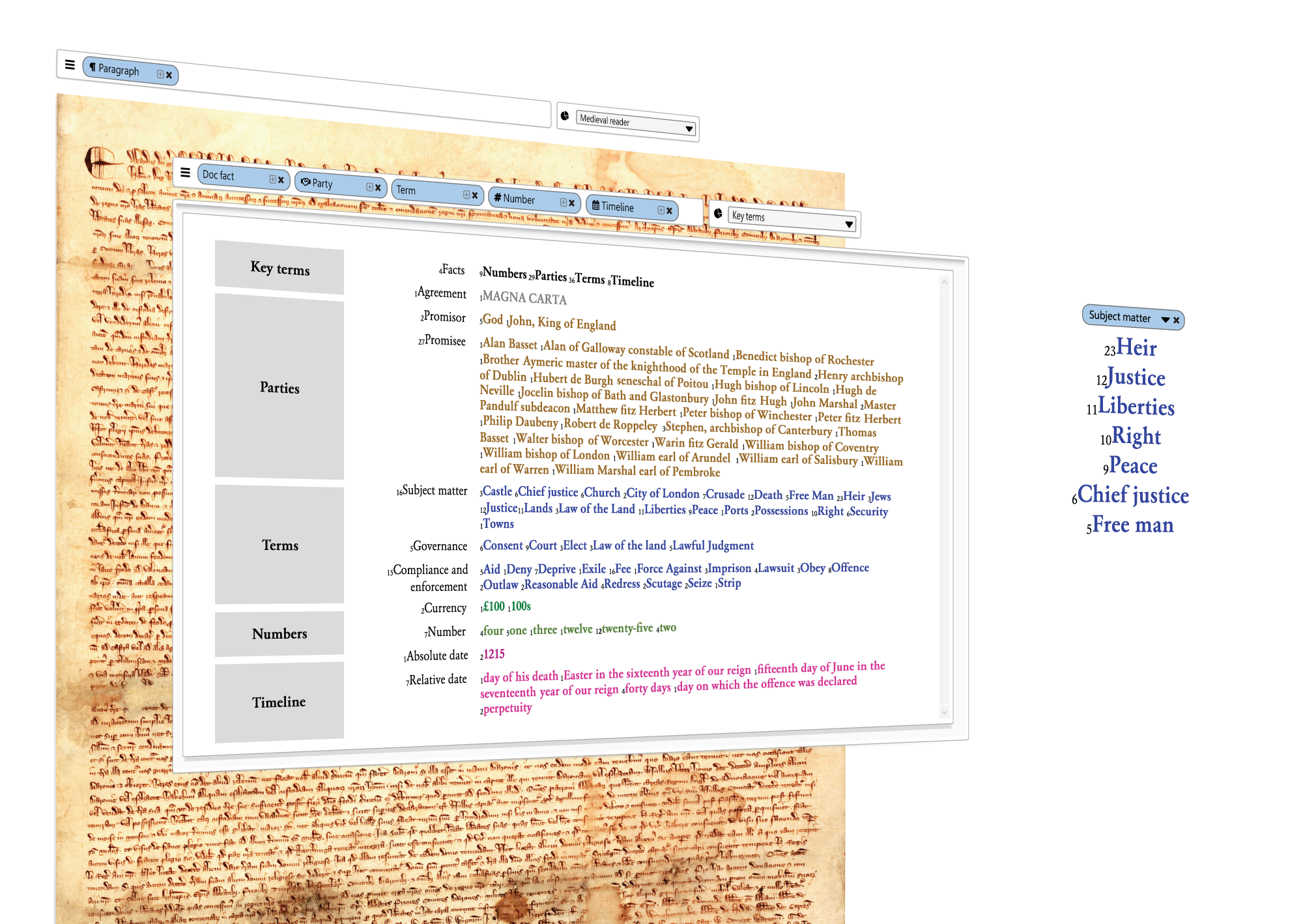The image size is (1303, 924).
Task: Remove the Term tag
Action: (x=475, y=195)
